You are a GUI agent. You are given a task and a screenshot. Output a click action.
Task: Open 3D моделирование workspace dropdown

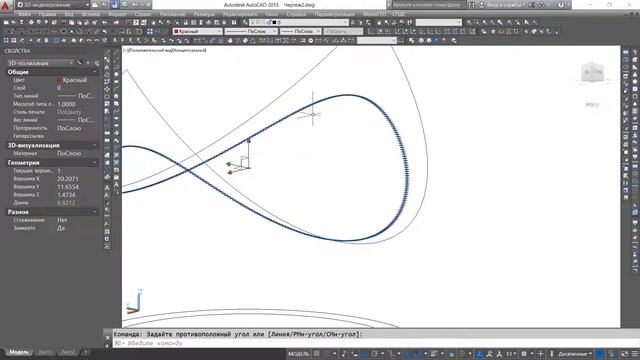point(54,5)
